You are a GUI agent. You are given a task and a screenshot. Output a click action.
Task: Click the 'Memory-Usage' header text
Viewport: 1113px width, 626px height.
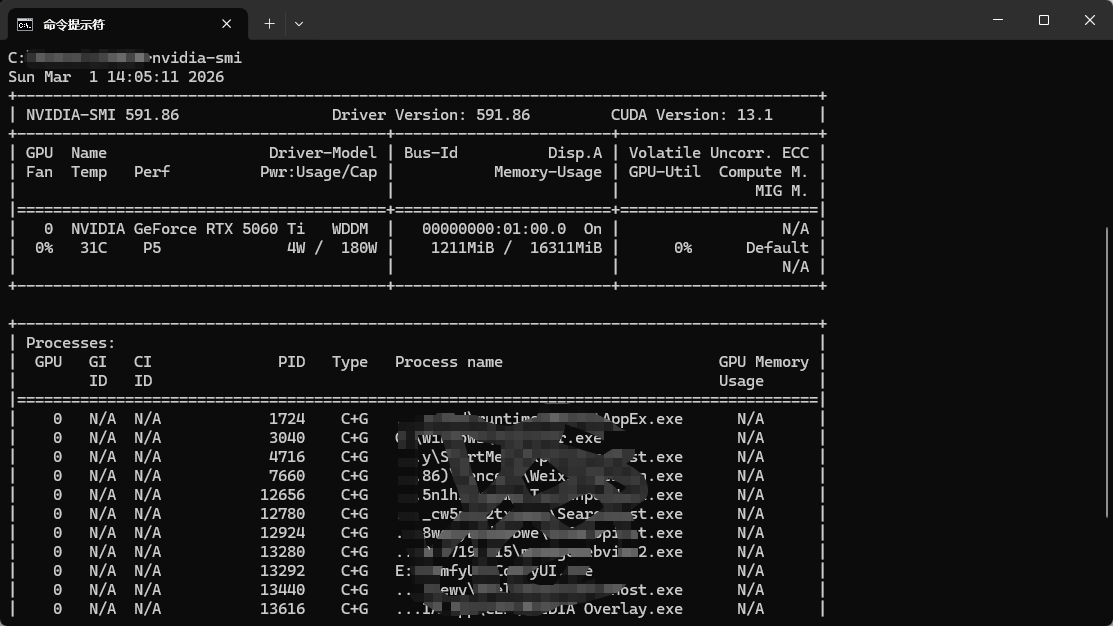[x=548, y=172]
